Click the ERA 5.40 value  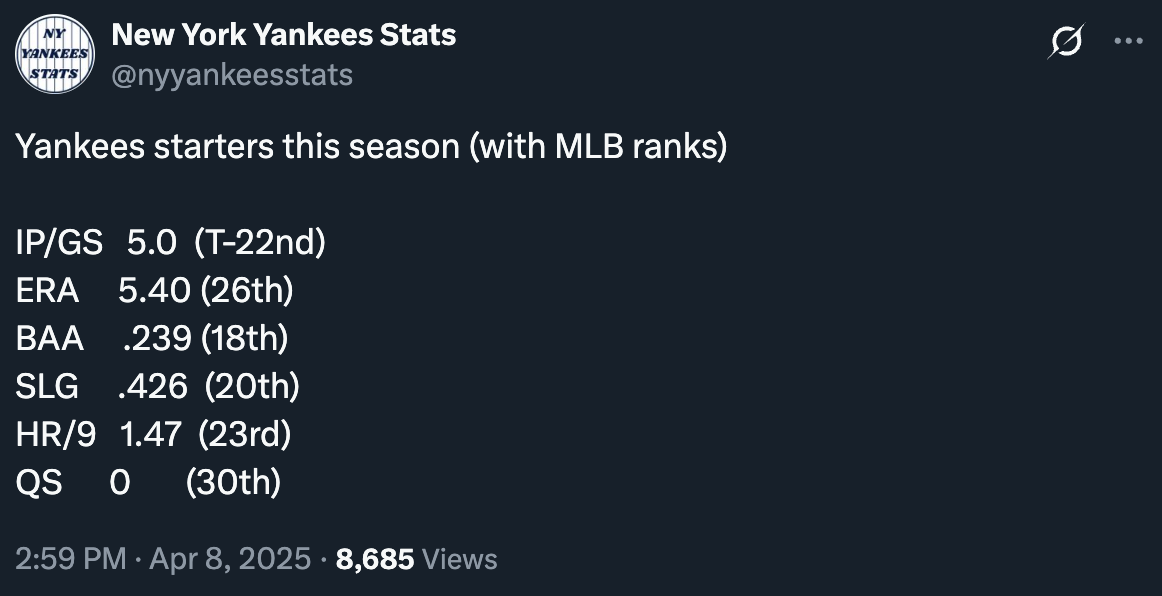pyautogui.click(x=154, y=291)
